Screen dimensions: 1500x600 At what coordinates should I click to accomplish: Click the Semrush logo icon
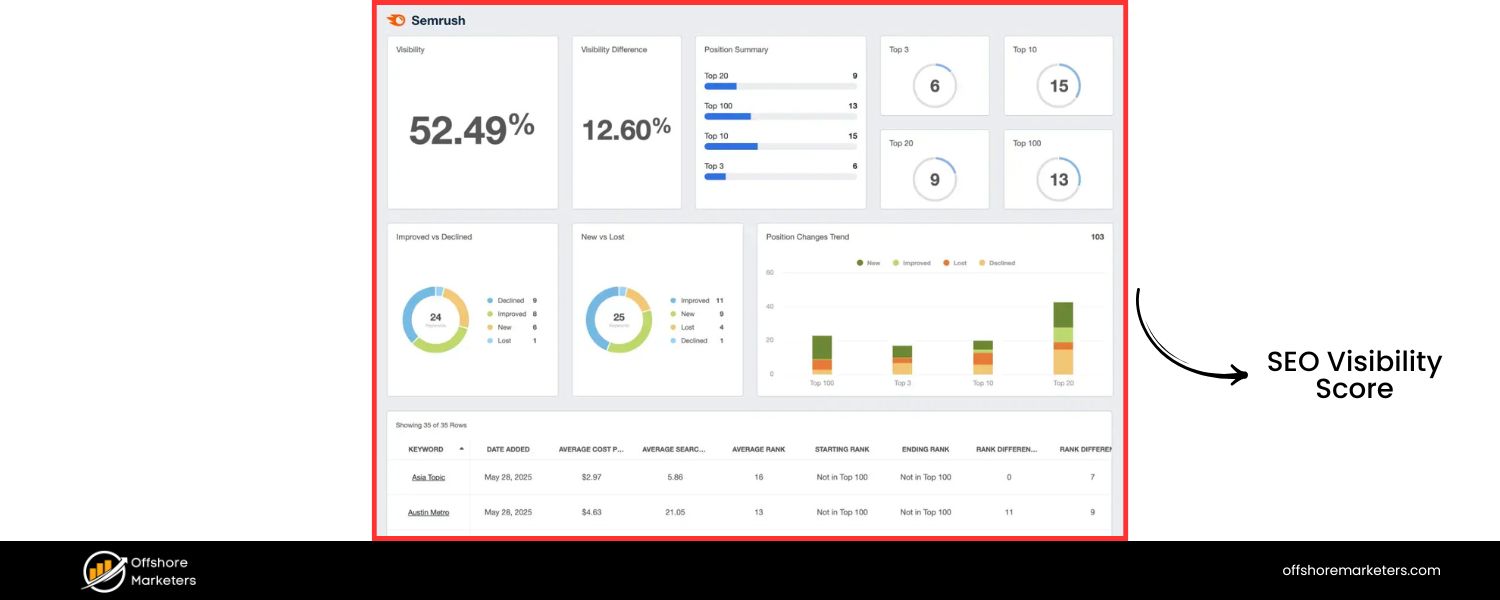pos(396,19)
